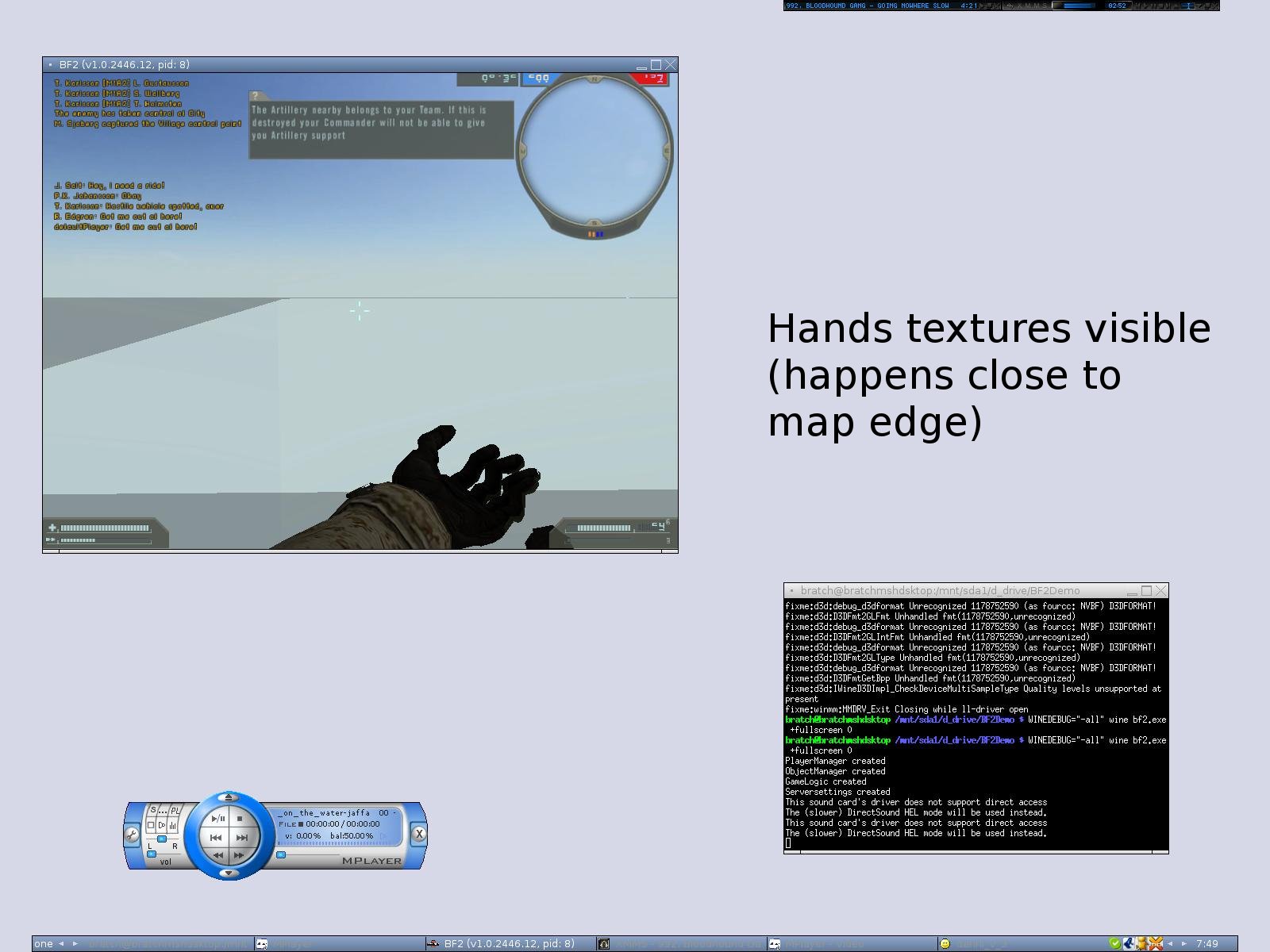The height and width of the screenshot is (952, 1270).
Task: Switch to next workspace arrow in taskbar
Action: pyautogui.click(x=75, y=943)
